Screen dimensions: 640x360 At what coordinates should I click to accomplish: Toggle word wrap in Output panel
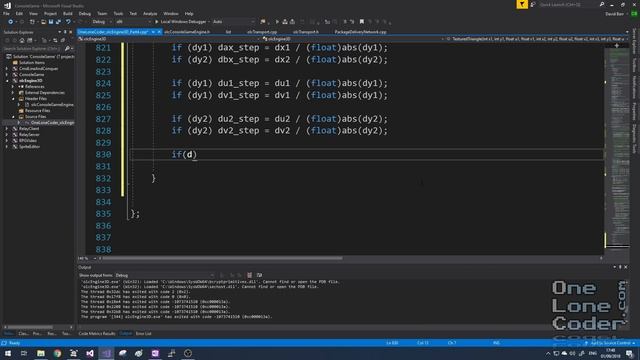tap(259, 275)
